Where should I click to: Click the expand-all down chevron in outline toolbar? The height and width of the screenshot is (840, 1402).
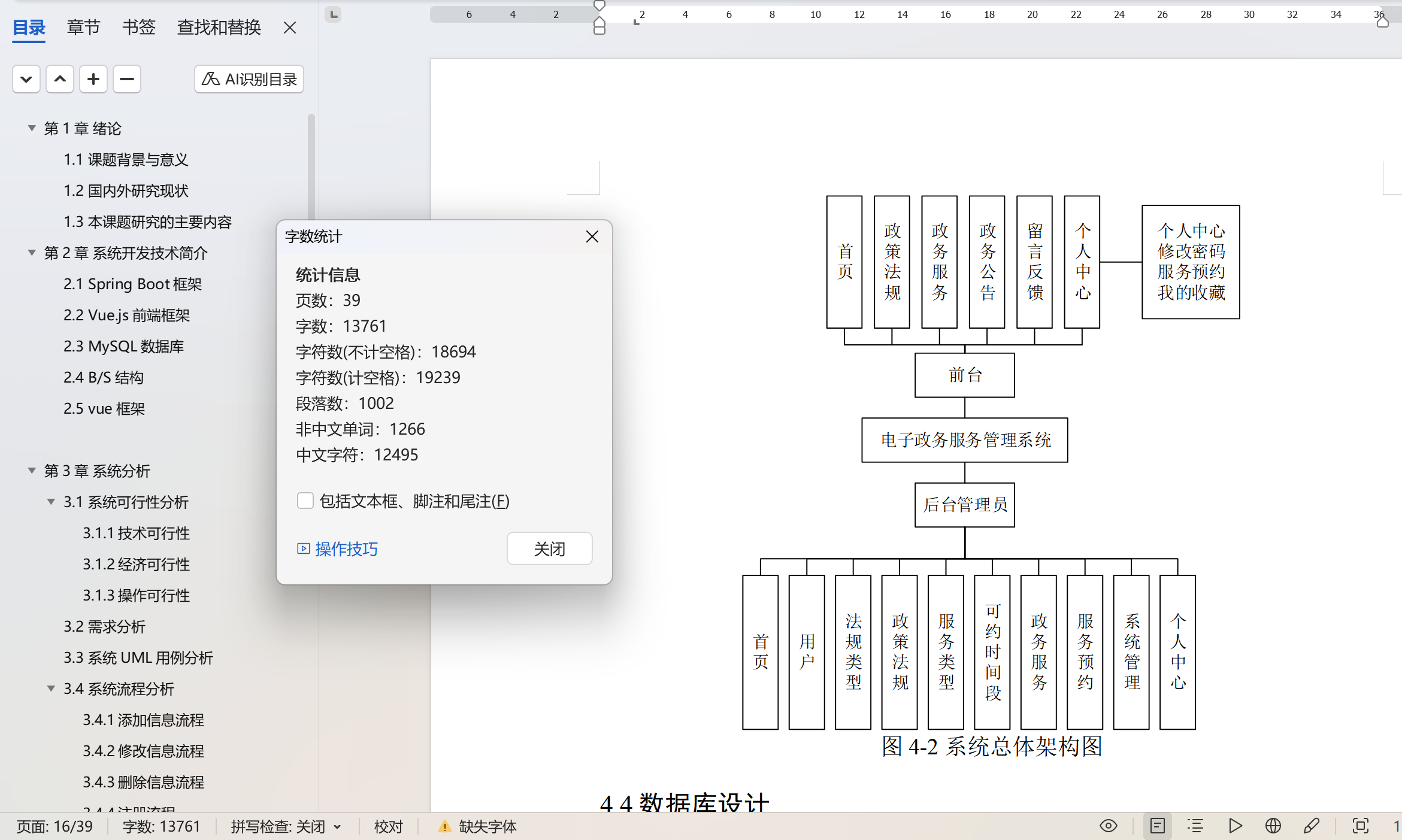tap(26, 79)
